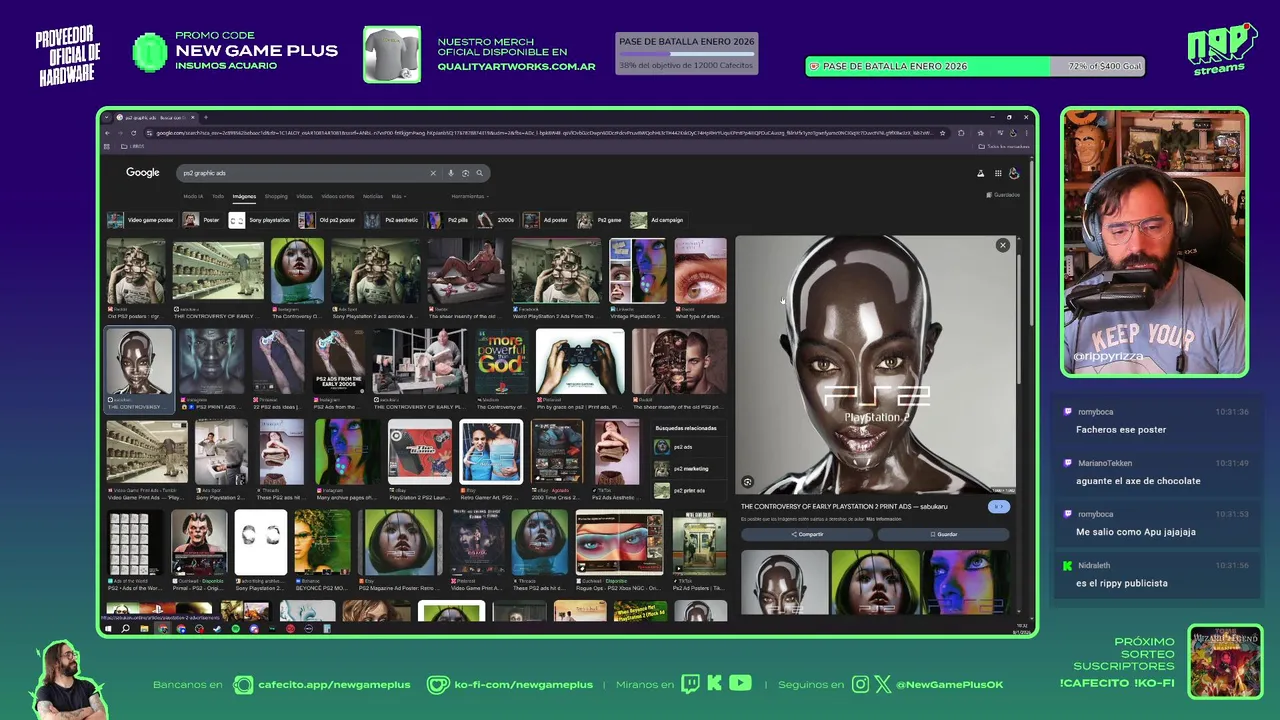The width and height of the screenshot is (1280, 720).
Task: Clear the Google search box text
Action: pos(433,173)
